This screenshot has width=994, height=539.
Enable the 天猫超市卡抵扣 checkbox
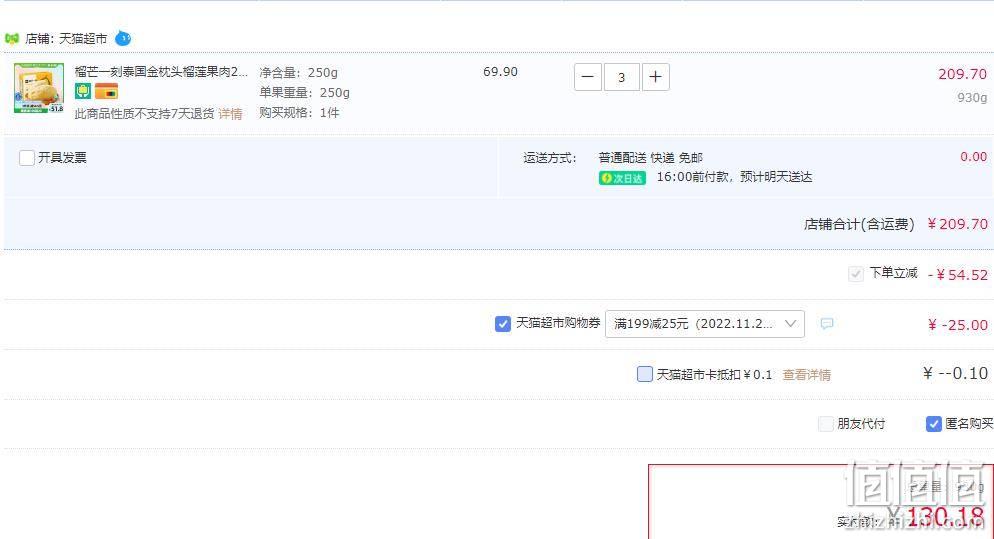645,374
